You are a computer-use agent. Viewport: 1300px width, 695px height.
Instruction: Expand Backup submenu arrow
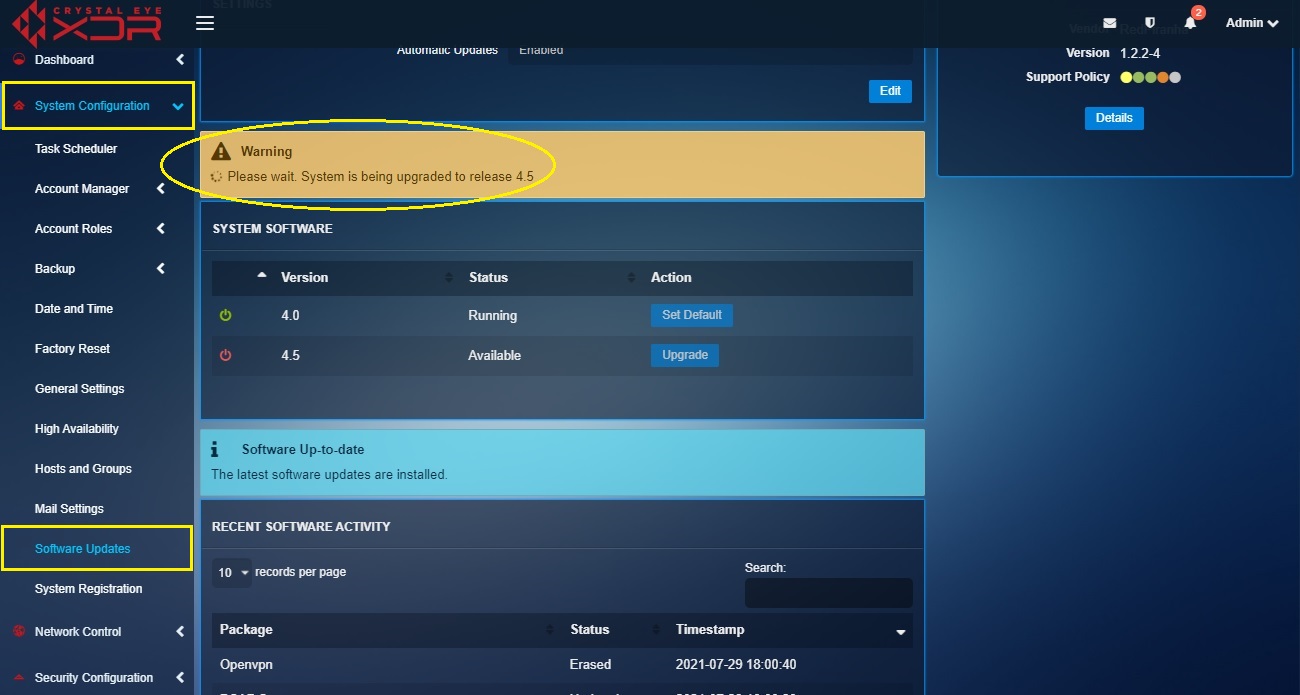[x=161, y=268]
